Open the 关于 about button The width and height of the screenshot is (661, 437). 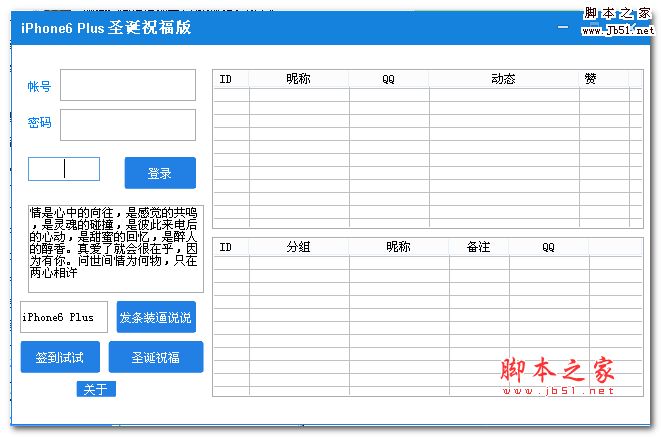(x=96, y=389)
